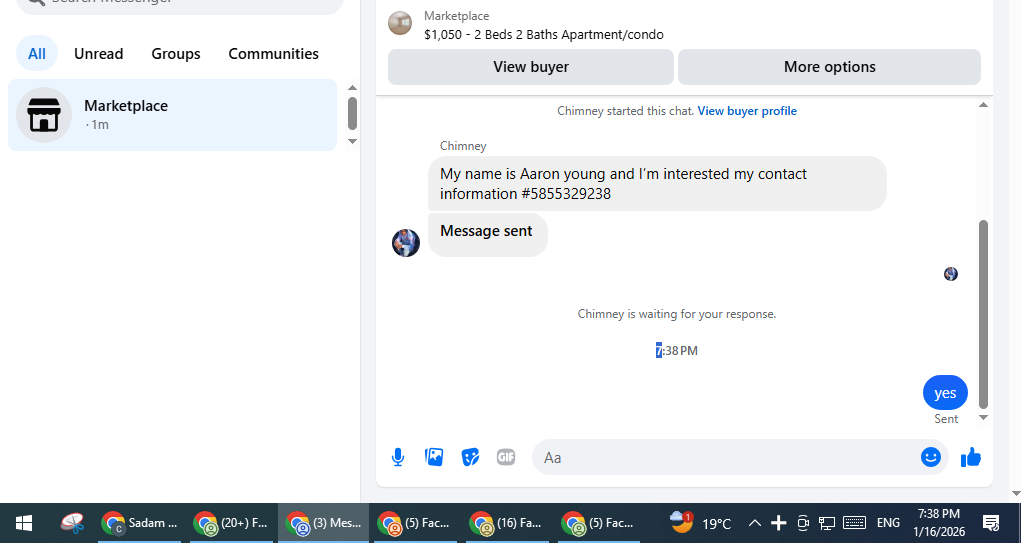Click the Aaron young contact message bubble
The image size is (1021, 543).
[657, 184]
